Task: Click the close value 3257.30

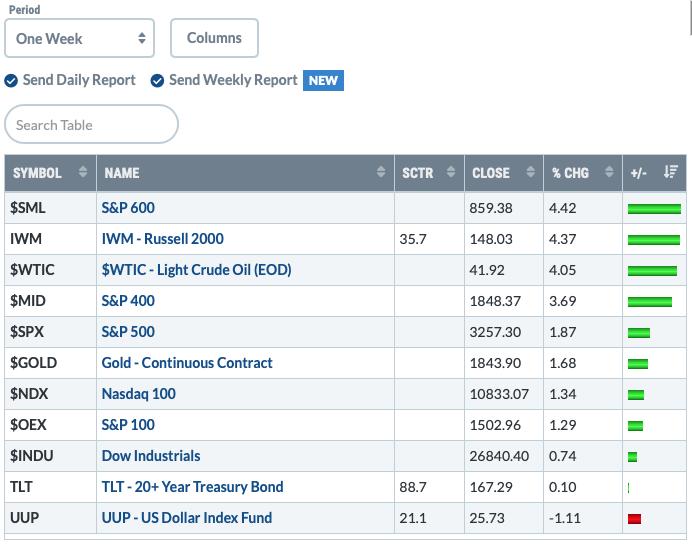Action: coord(495,332)
